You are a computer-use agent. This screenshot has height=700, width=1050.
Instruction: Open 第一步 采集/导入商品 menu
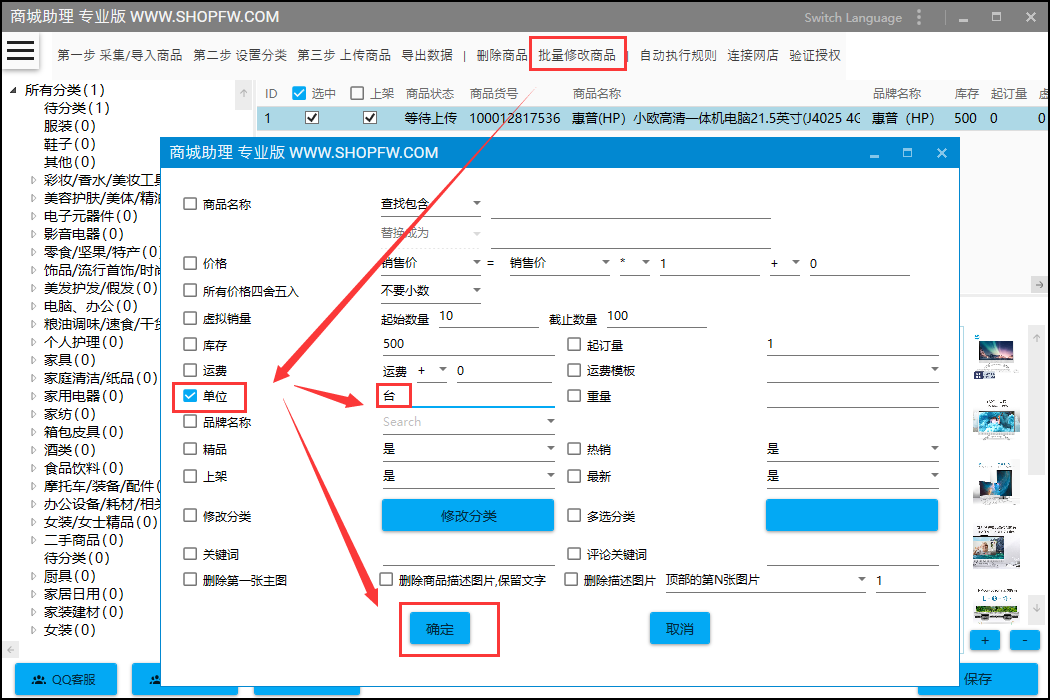[120, 56]
